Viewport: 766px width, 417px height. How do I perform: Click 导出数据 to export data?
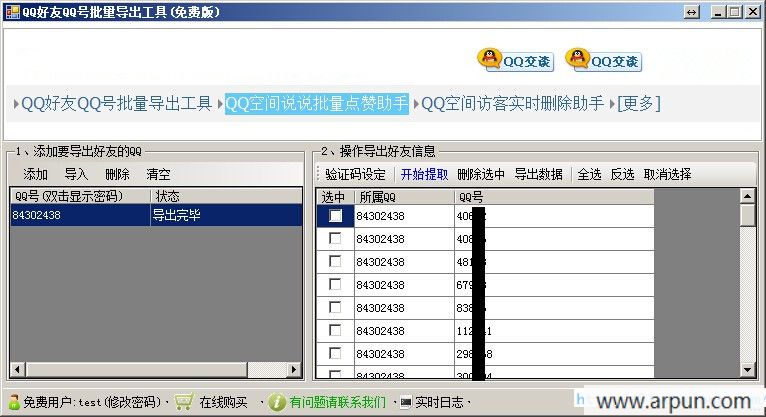(538, 174)
